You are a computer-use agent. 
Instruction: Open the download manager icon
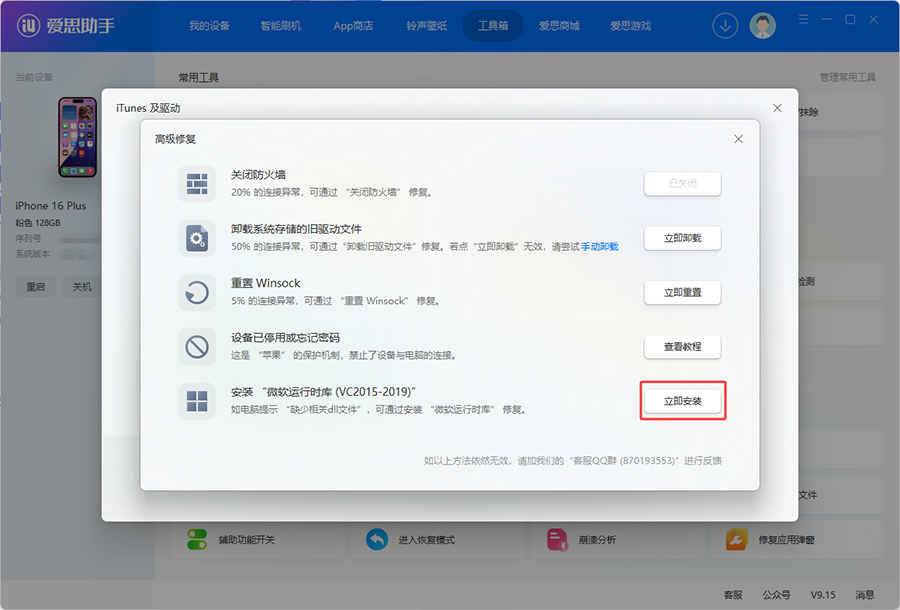[x=725, y=25]
